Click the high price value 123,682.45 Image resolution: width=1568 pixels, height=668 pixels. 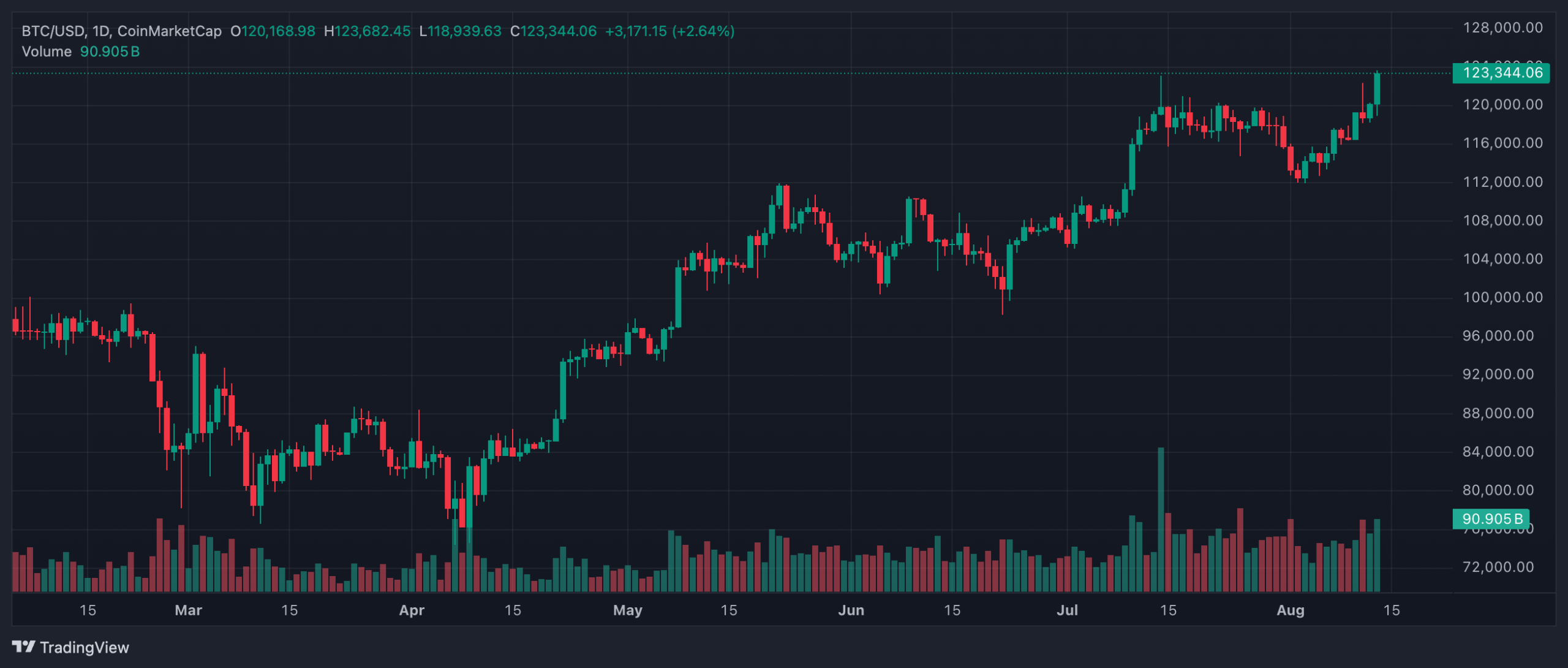pos(372,31)
